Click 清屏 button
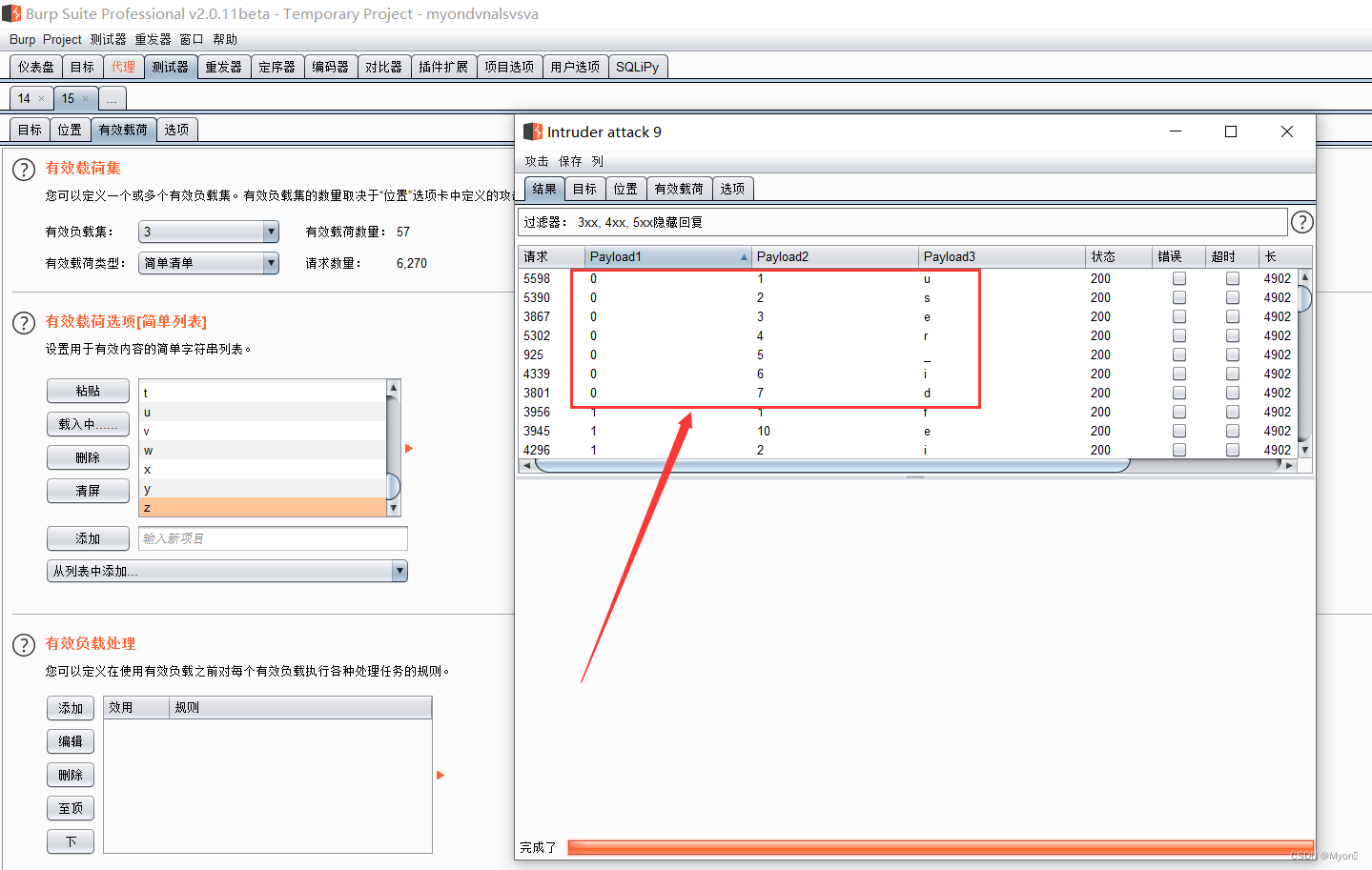 click(88, 491)
